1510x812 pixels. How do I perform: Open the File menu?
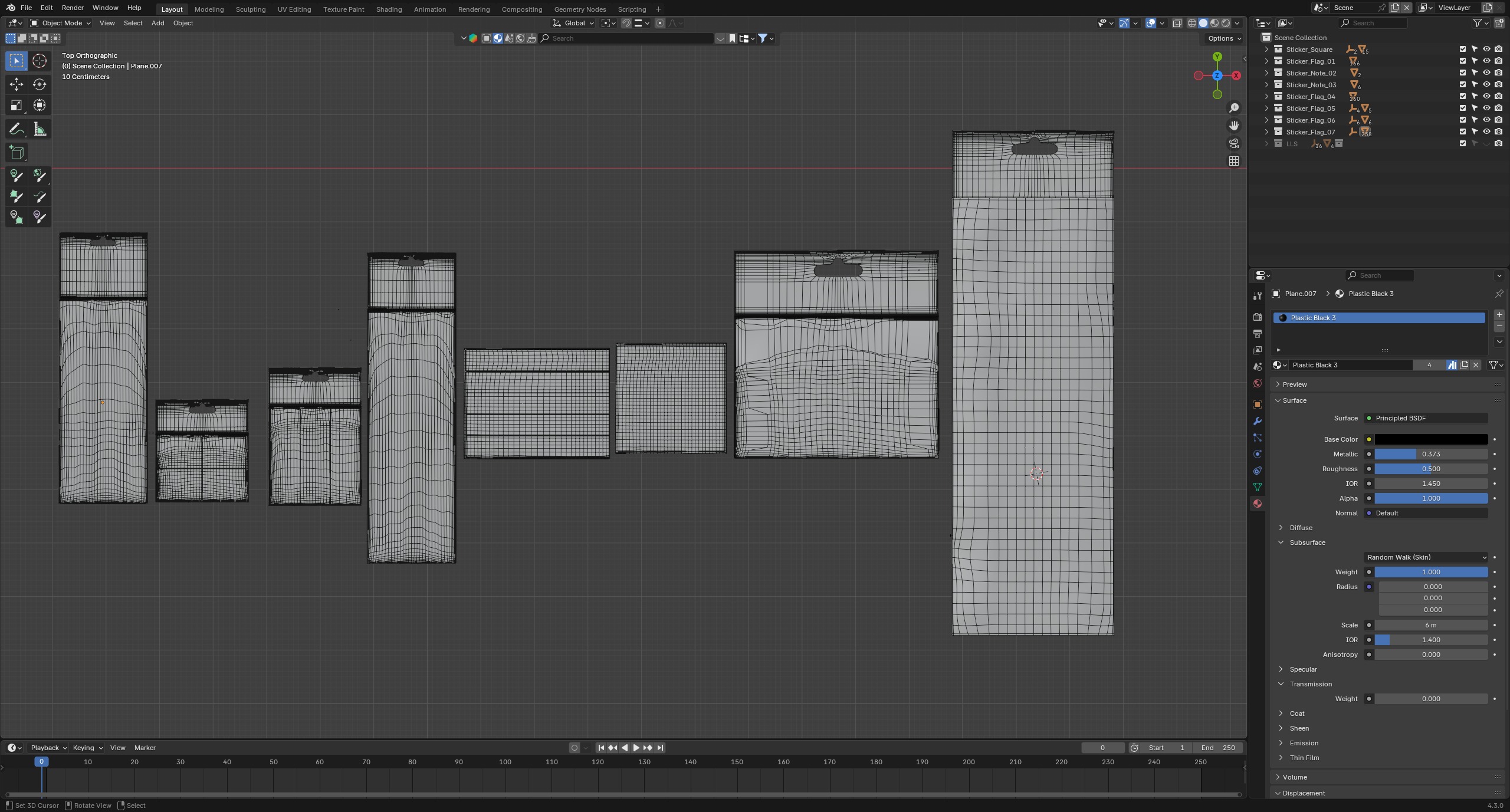(x=26, y=8)
